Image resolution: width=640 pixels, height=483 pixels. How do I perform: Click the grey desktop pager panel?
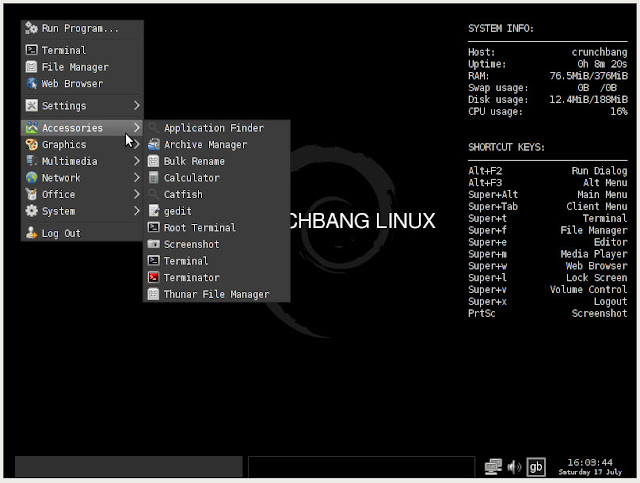coord(129,466)
